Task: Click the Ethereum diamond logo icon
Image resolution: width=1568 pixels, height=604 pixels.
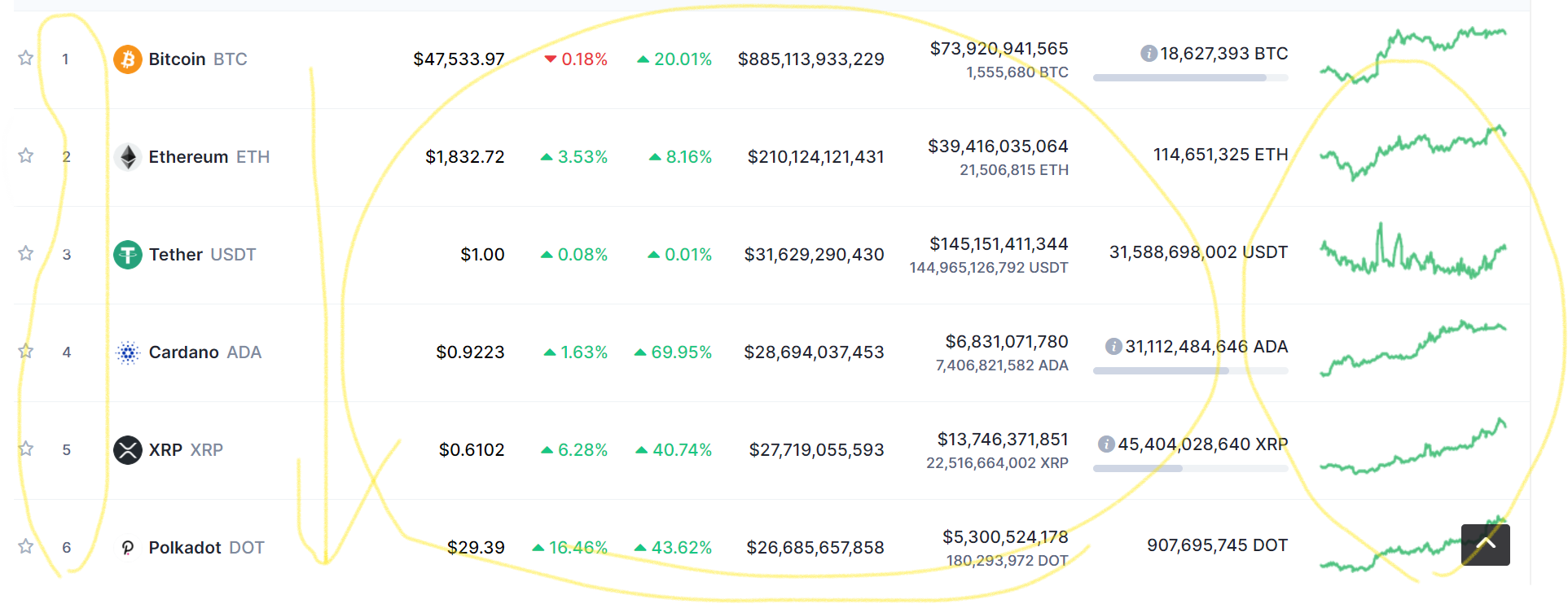Action: 127,156
